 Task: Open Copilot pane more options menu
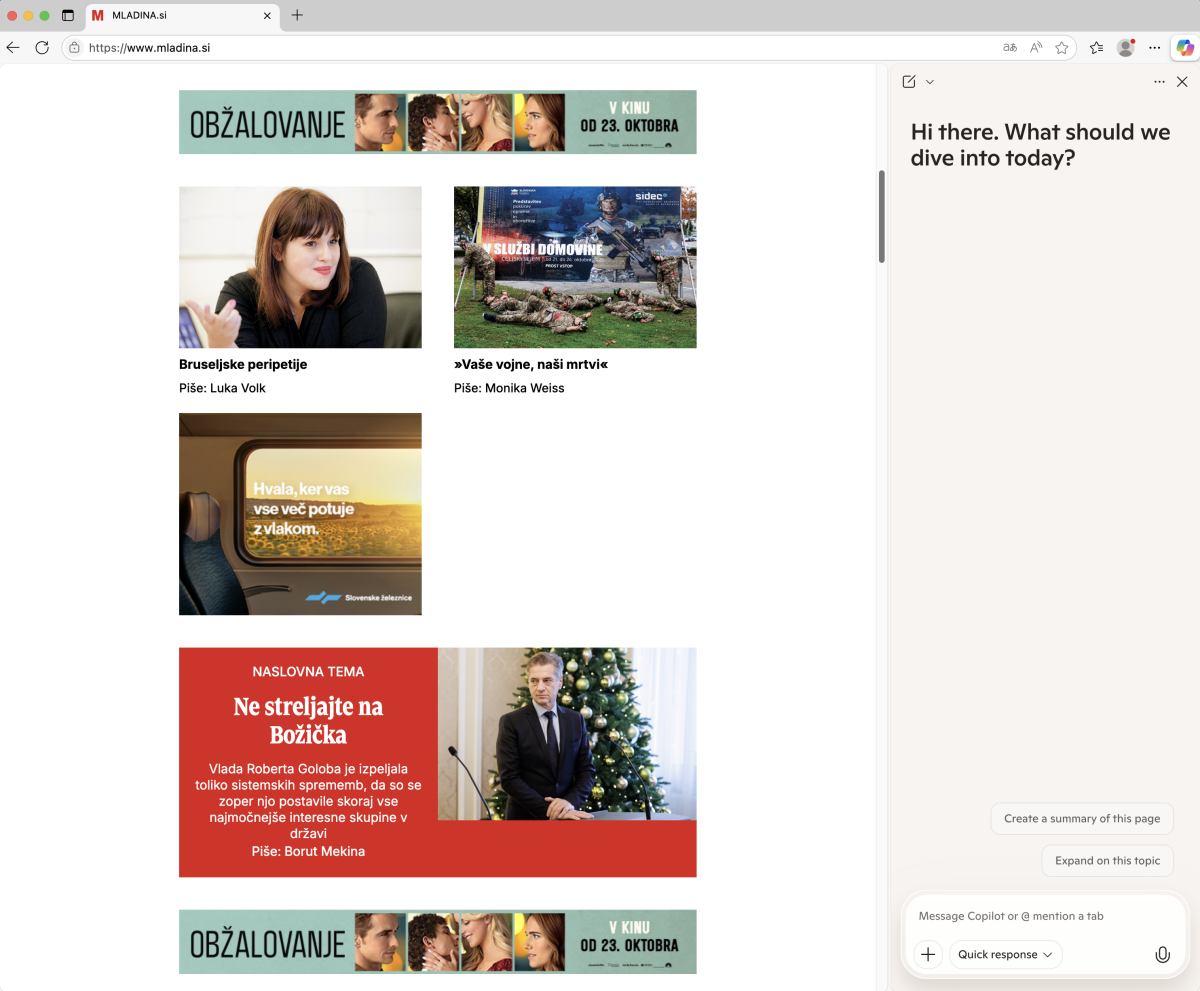pos(1159,82)
